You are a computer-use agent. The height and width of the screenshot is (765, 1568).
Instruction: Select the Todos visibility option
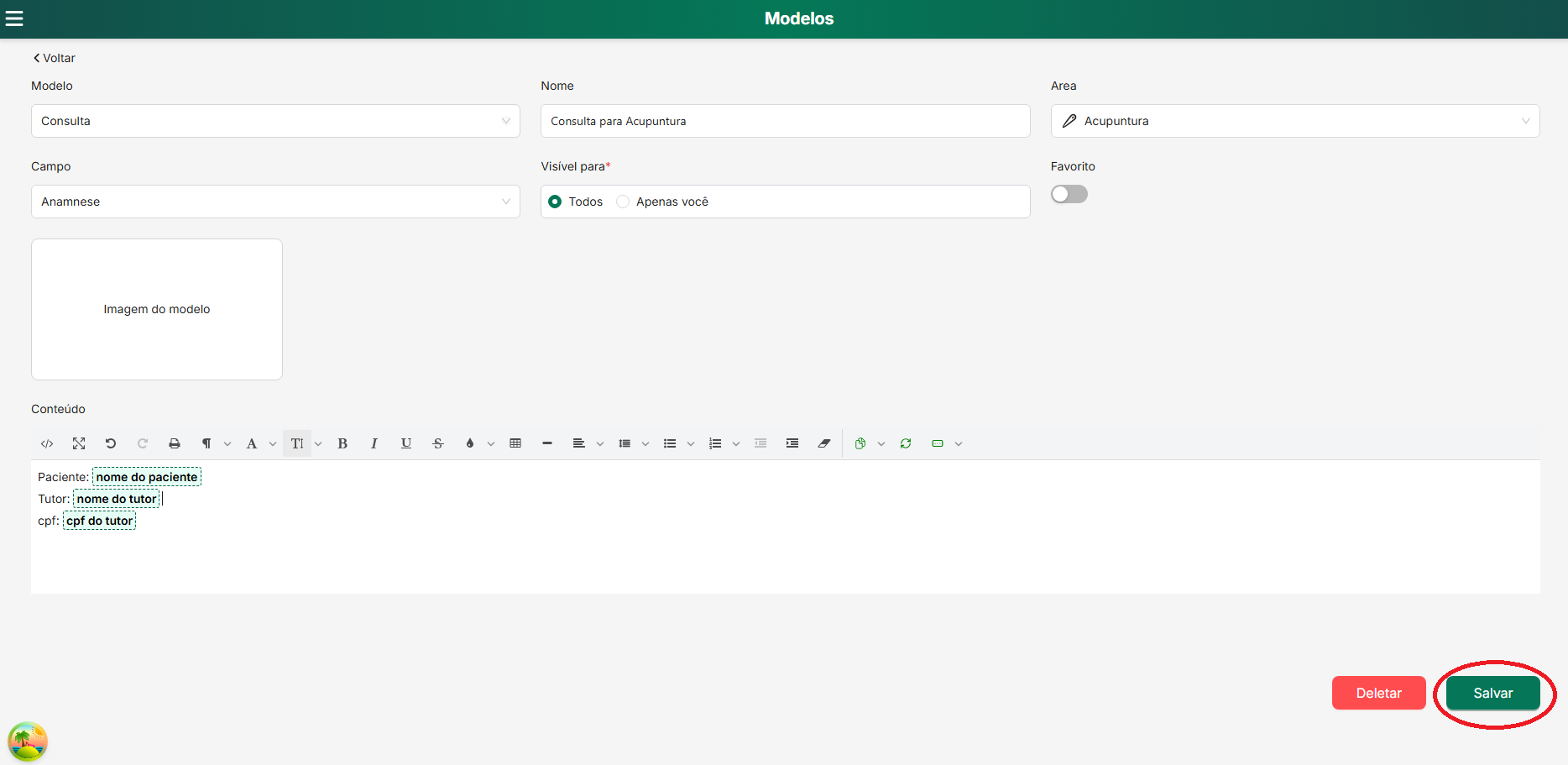pyautogui.click(x=555, y=202)
